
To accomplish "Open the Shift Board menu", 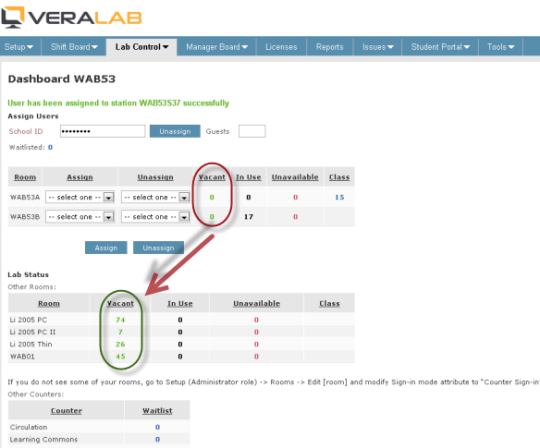I will (74, 47).
